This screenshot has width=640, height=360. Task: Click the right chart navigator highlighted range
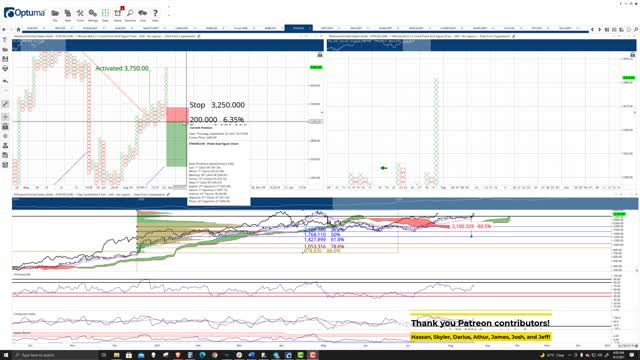pyautogui.click(x=416, y=45)
